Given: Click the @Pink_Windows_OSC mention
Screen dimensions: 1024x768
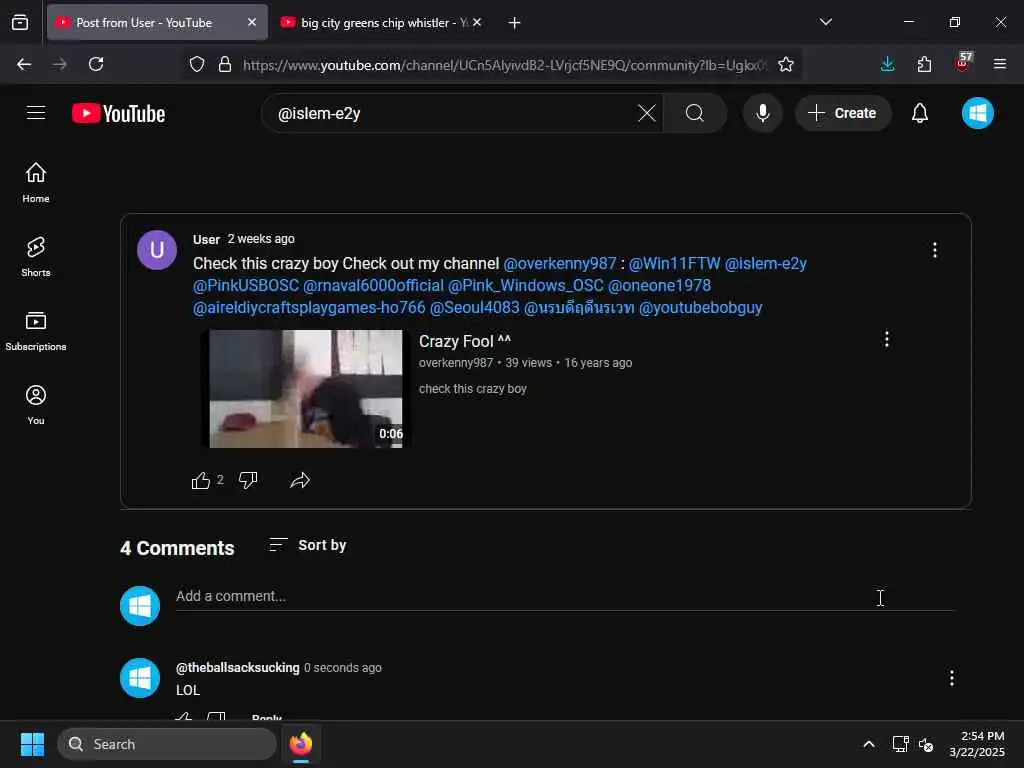Looking at the screenshot, I should pyautogui.click(x=525, y=285).
